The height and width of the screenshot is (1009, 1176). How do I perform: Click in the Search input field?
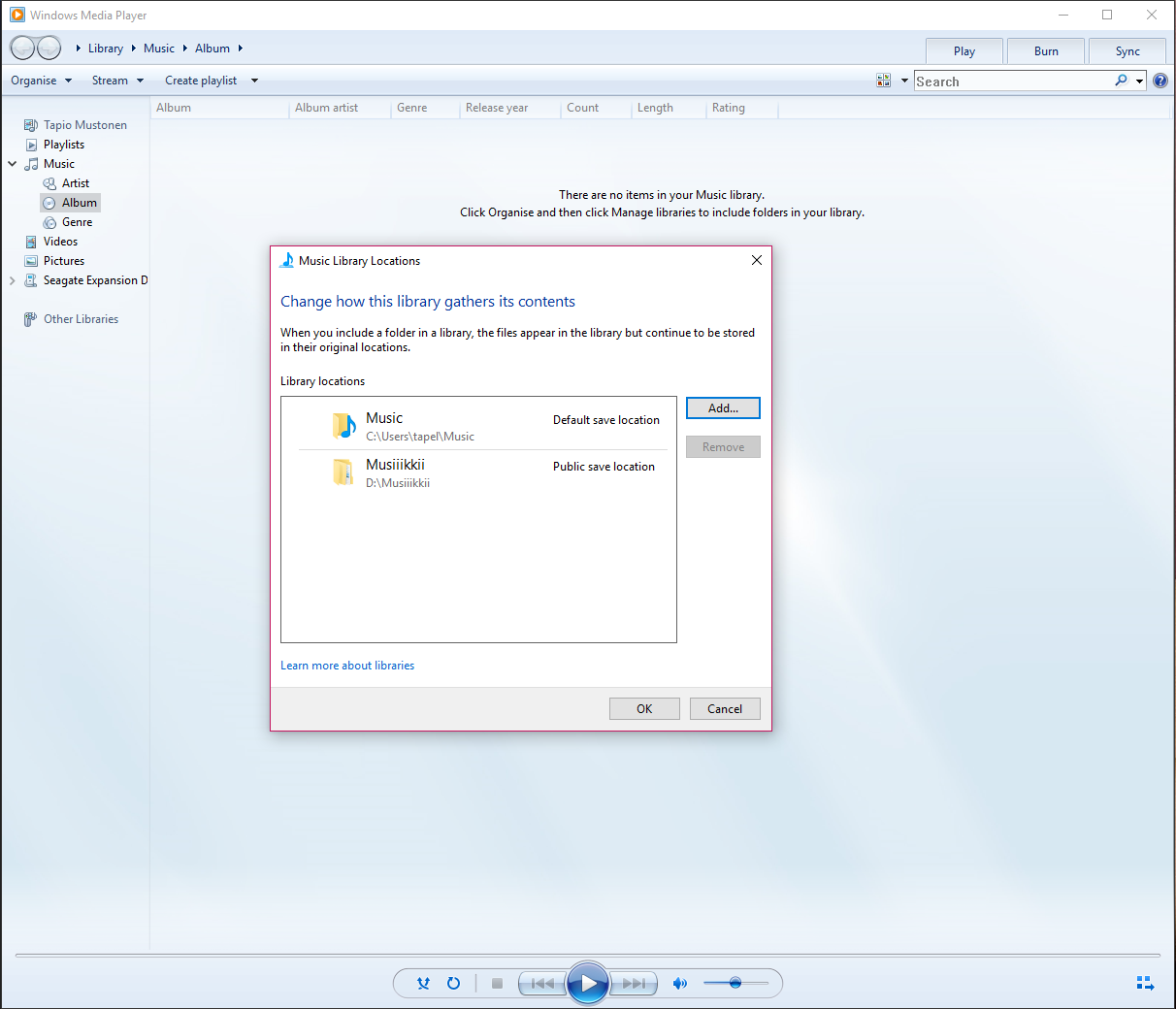tap(1013, 81)
